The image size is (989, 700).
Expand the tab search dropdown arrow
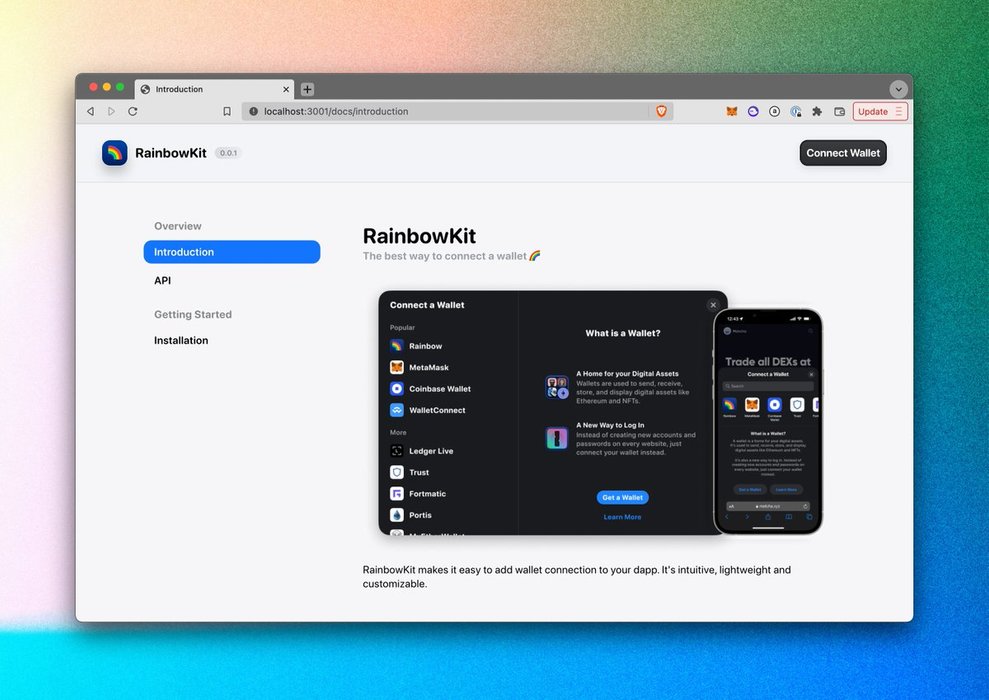point(898,89)
